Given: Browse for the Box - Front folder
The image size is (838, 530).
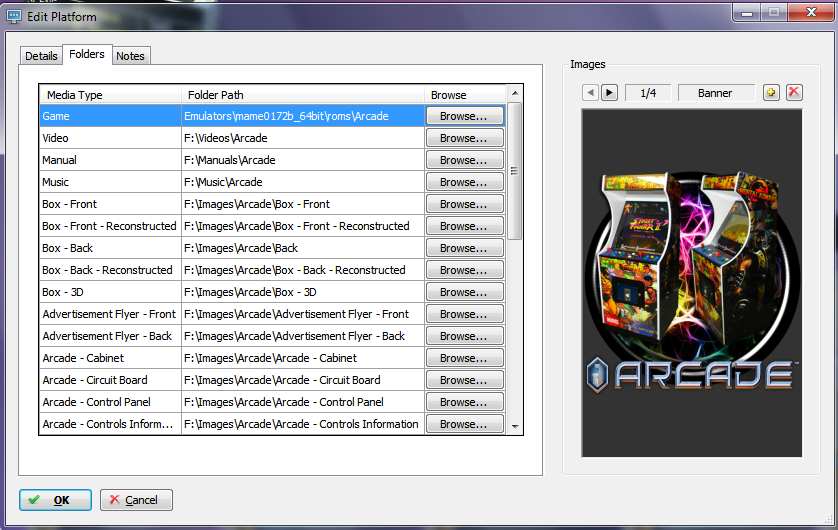Looking at the screenshot, I should click(x=464, y=204).
